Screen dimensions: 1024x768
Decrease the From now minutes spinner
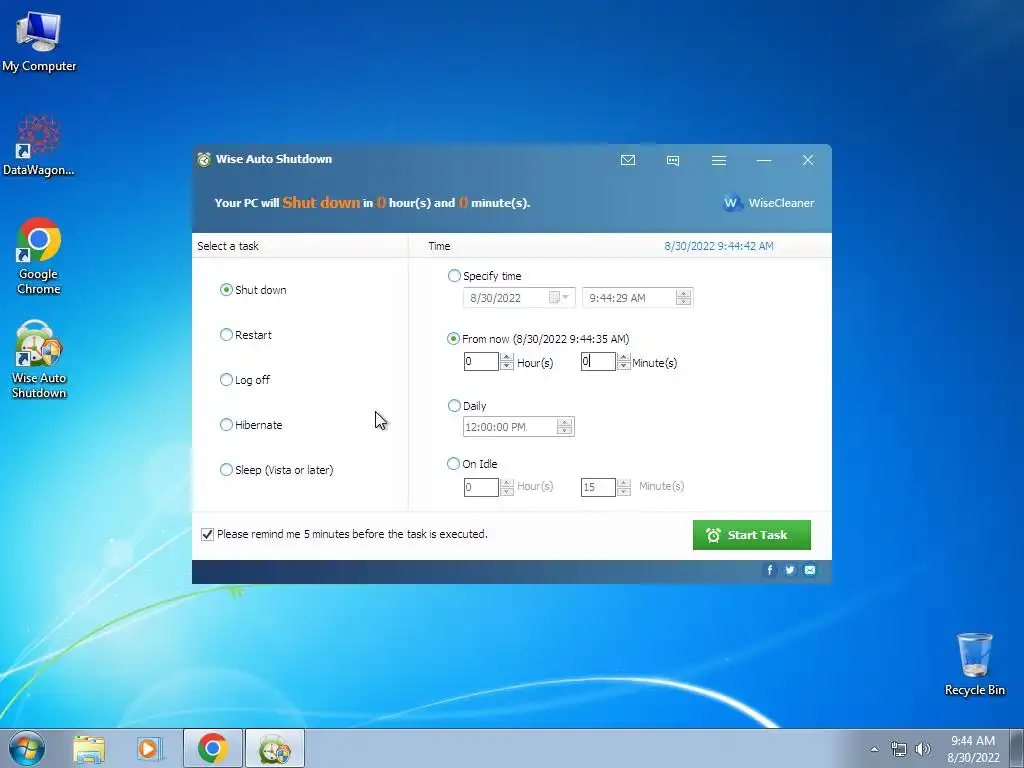pos(624,366)
